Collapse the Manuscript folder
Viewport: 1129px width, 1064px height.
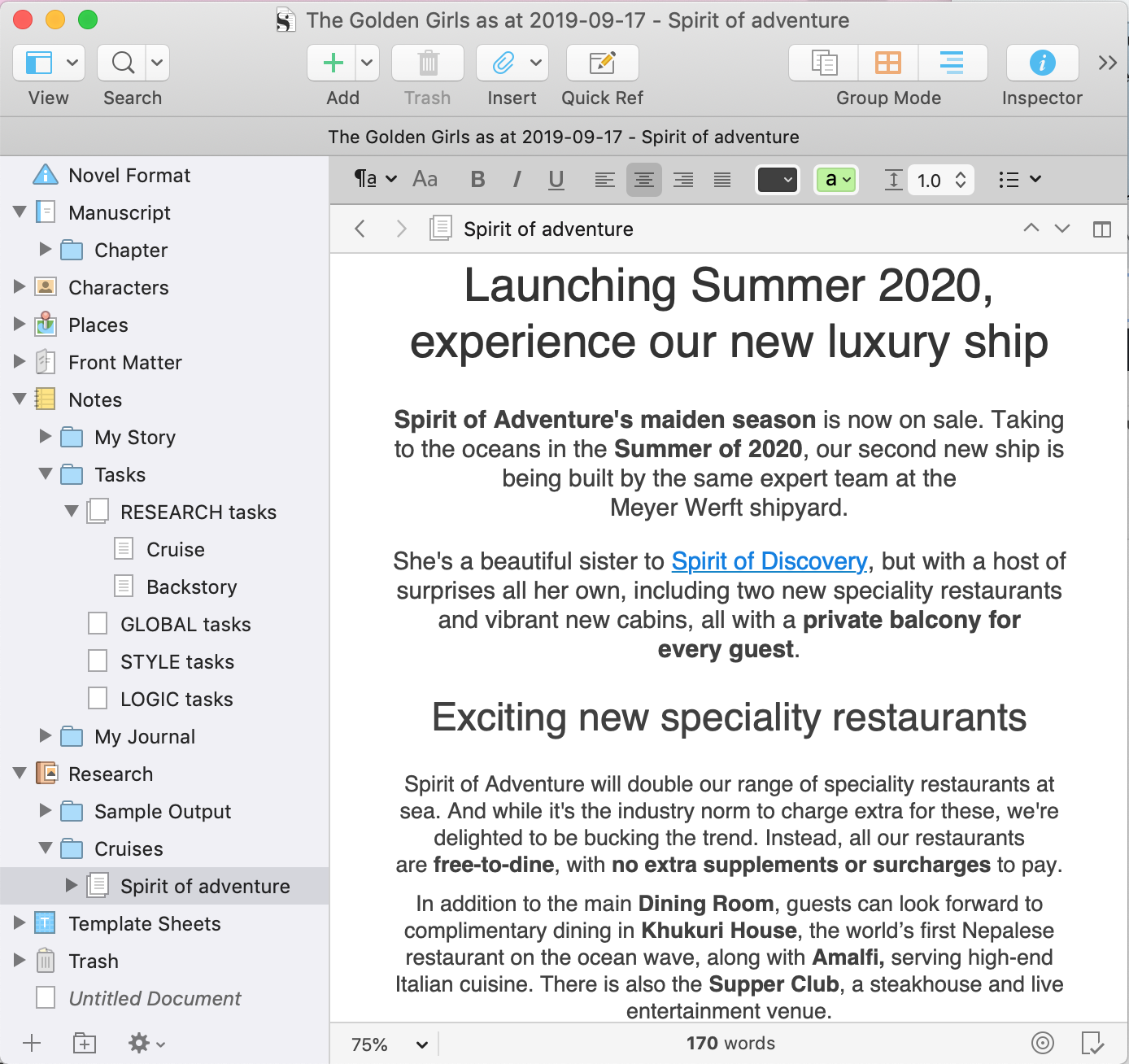[x=20, y=212]
